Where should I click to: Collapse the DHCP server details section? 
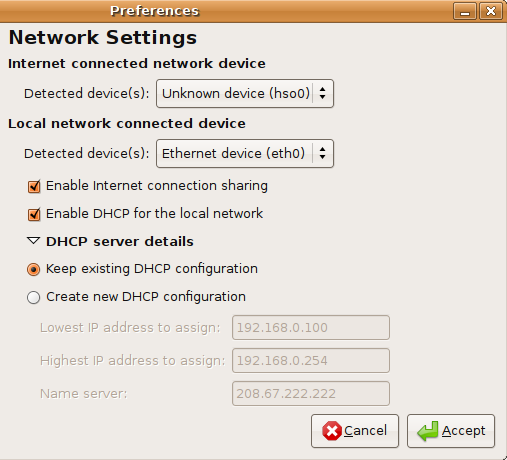pyautogui.click(x=34, y=241)
